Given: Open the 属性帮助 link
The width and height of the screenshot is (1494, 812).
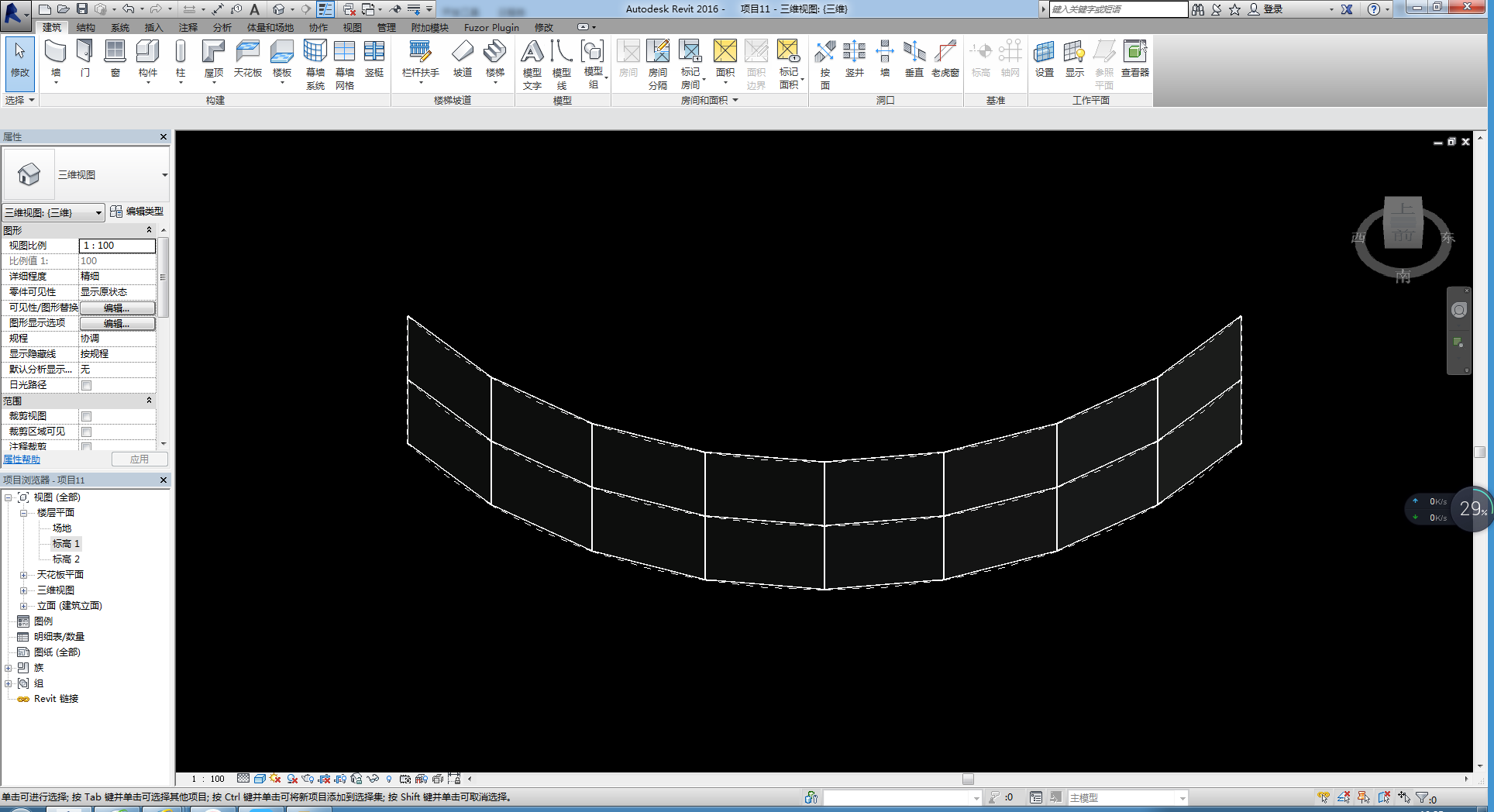Looking at the screenshot, I should 22,459.
